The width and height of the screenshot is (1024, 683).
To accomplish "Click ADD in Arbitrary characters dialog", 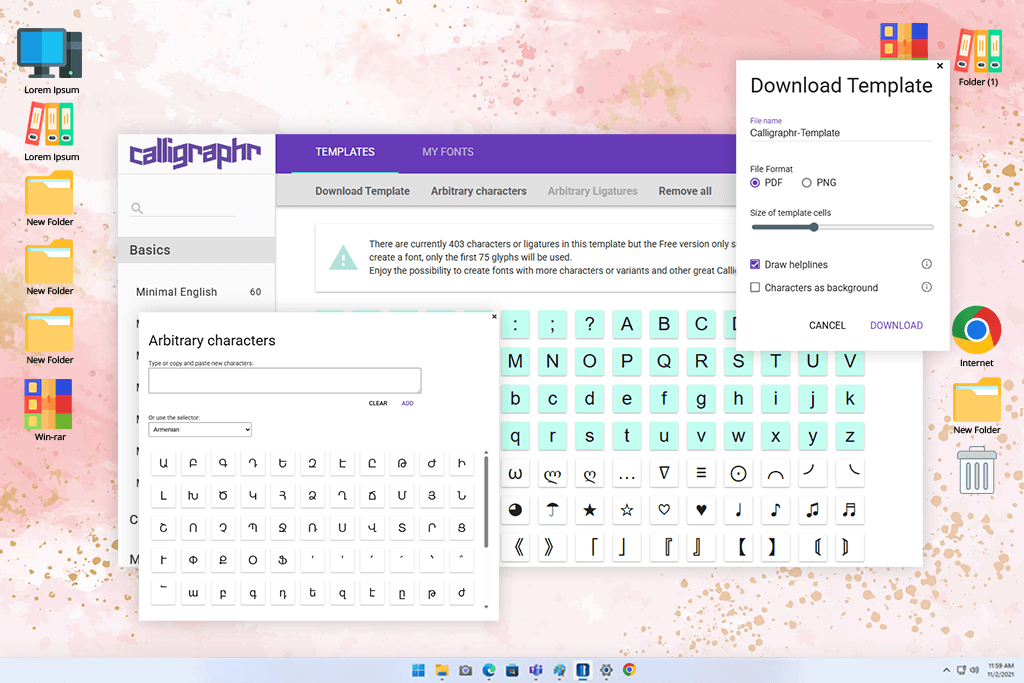I will point(408,404).
